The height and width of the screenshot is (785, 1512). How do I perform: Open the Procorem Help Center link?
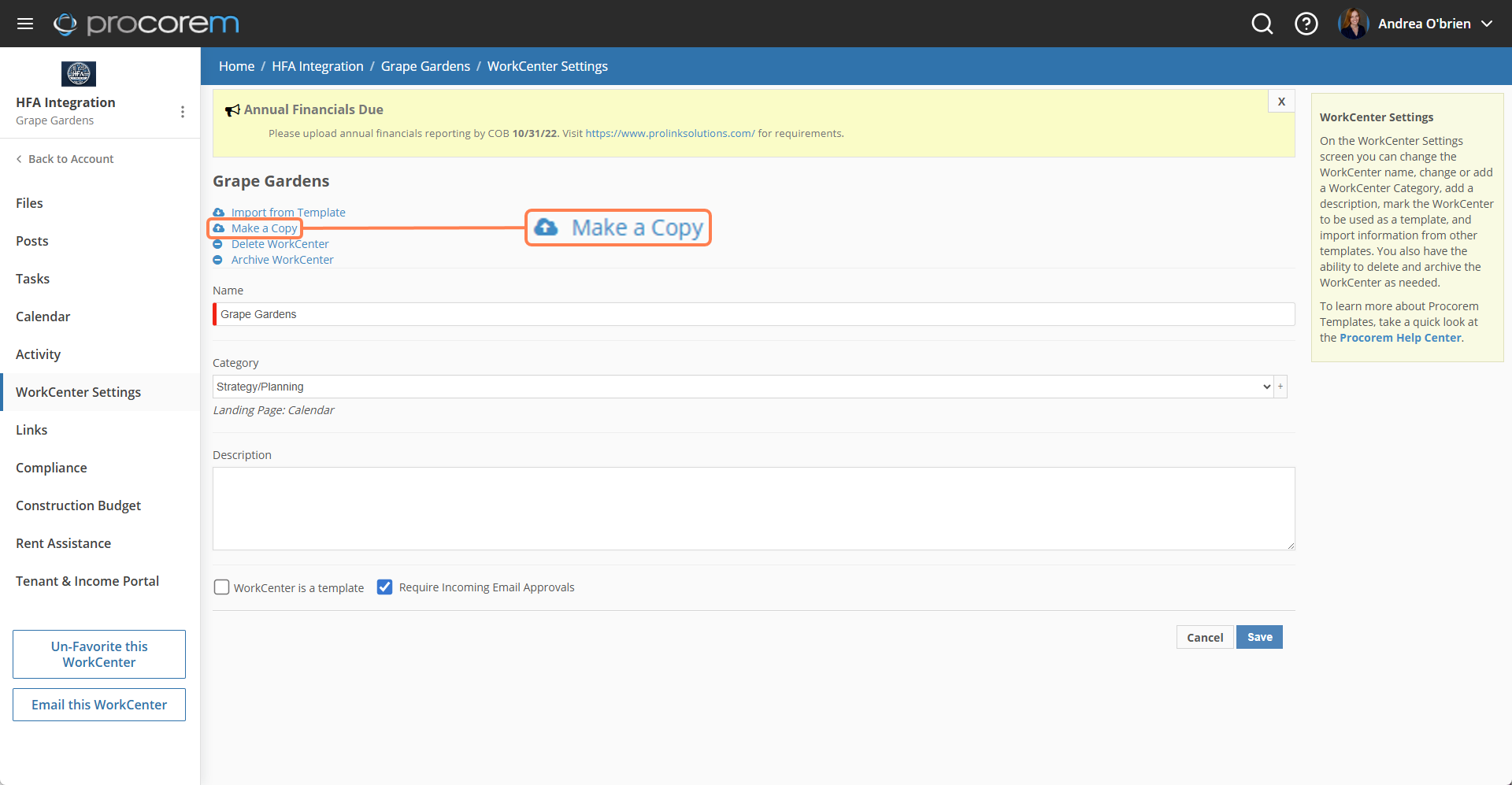pos(1400,338)
